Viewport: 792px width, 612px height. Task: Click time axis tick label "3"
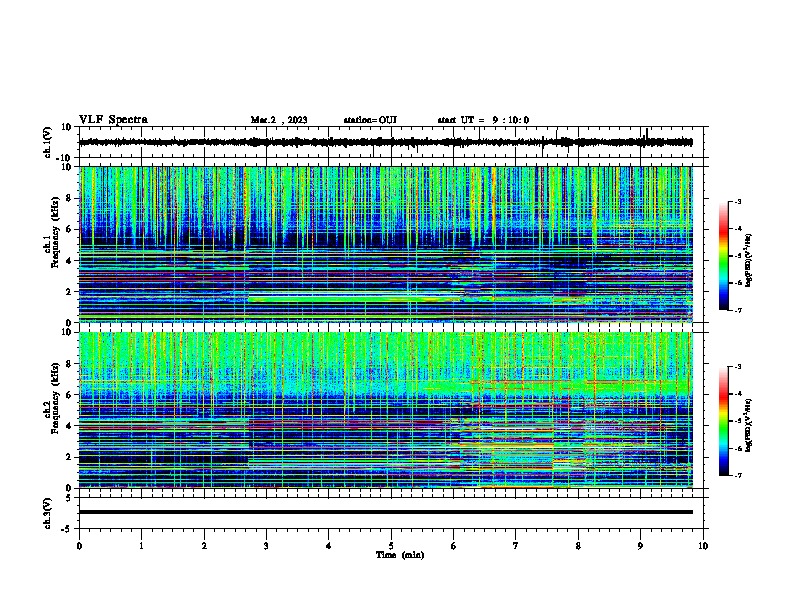(x=266, y=546)
